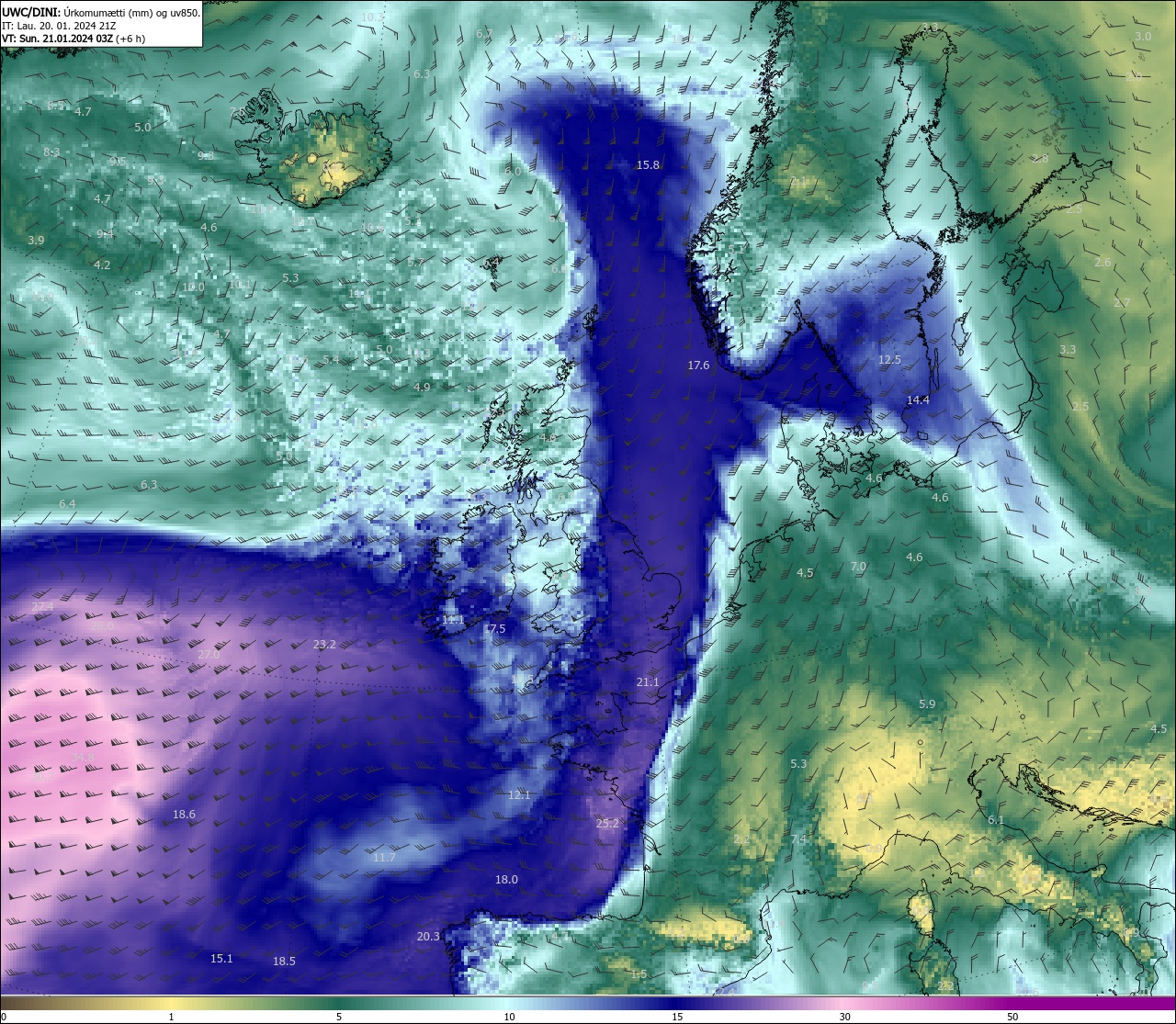The width and height of the screenshot is (1176, 1024).
Task: Click the 5.9 value over central Europe
Action: (927, 704)
